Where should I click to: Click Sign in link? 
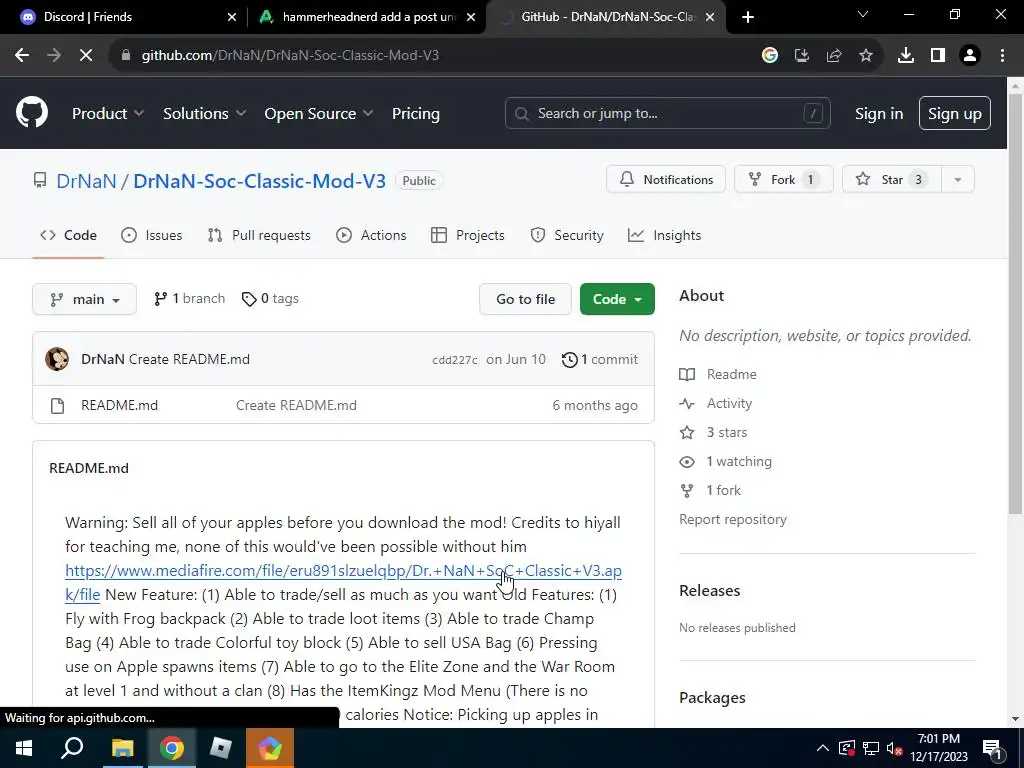click(879, 114)
